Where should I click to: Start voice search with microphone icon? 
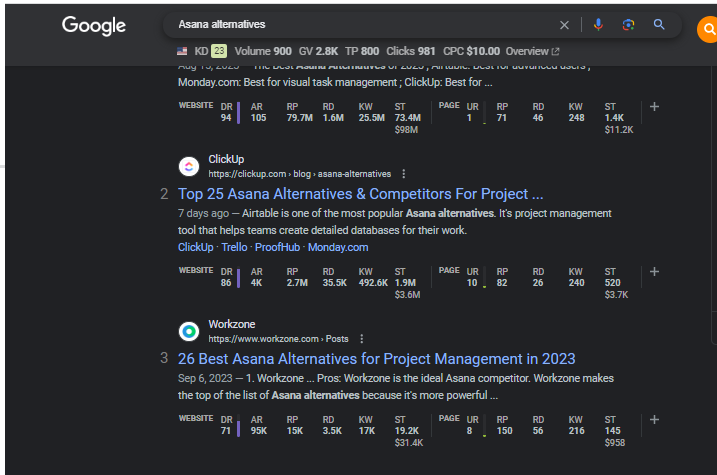coord(598,25)
